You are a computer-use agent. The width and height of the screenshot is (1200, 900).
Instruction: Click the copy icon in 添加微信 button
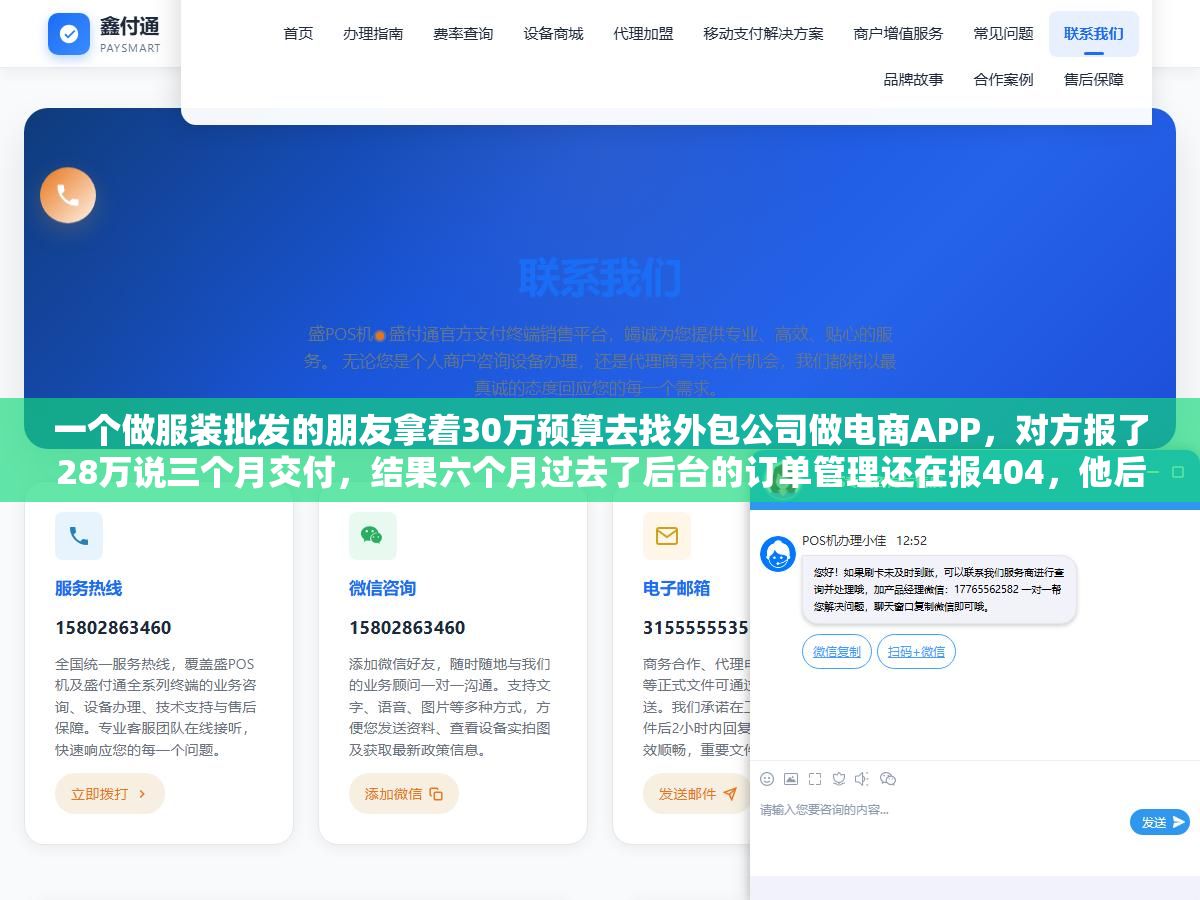436,794
